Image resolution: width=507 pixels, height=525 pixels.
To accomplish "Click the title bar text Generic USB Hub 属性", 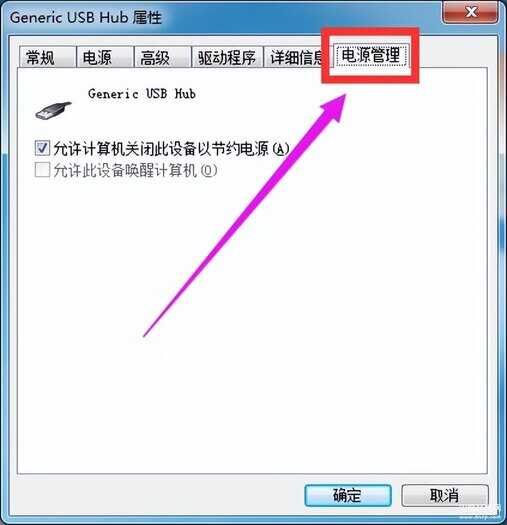I will [x=86, y=17].
